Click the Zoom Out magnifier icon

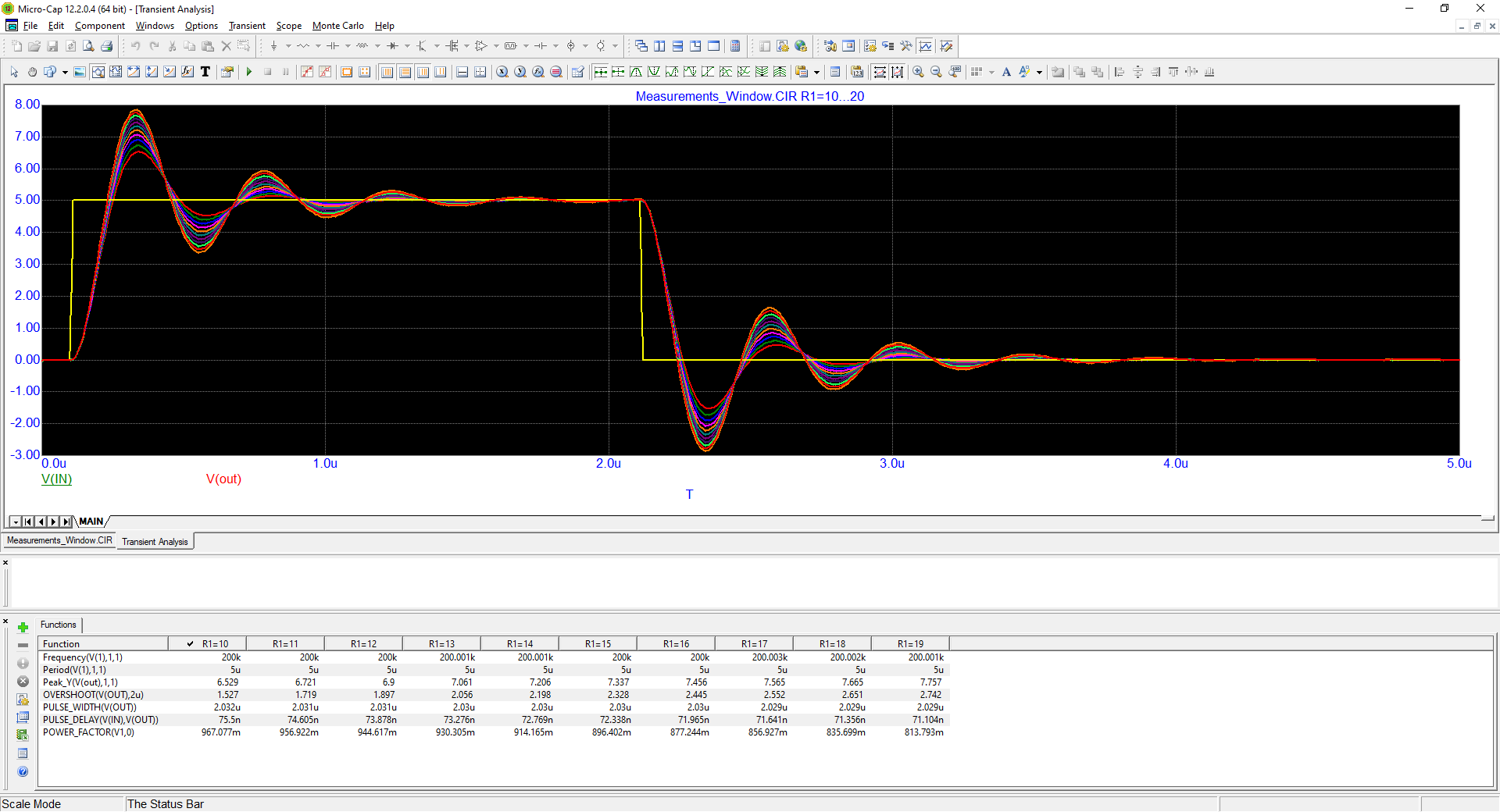tap(936, 72)
